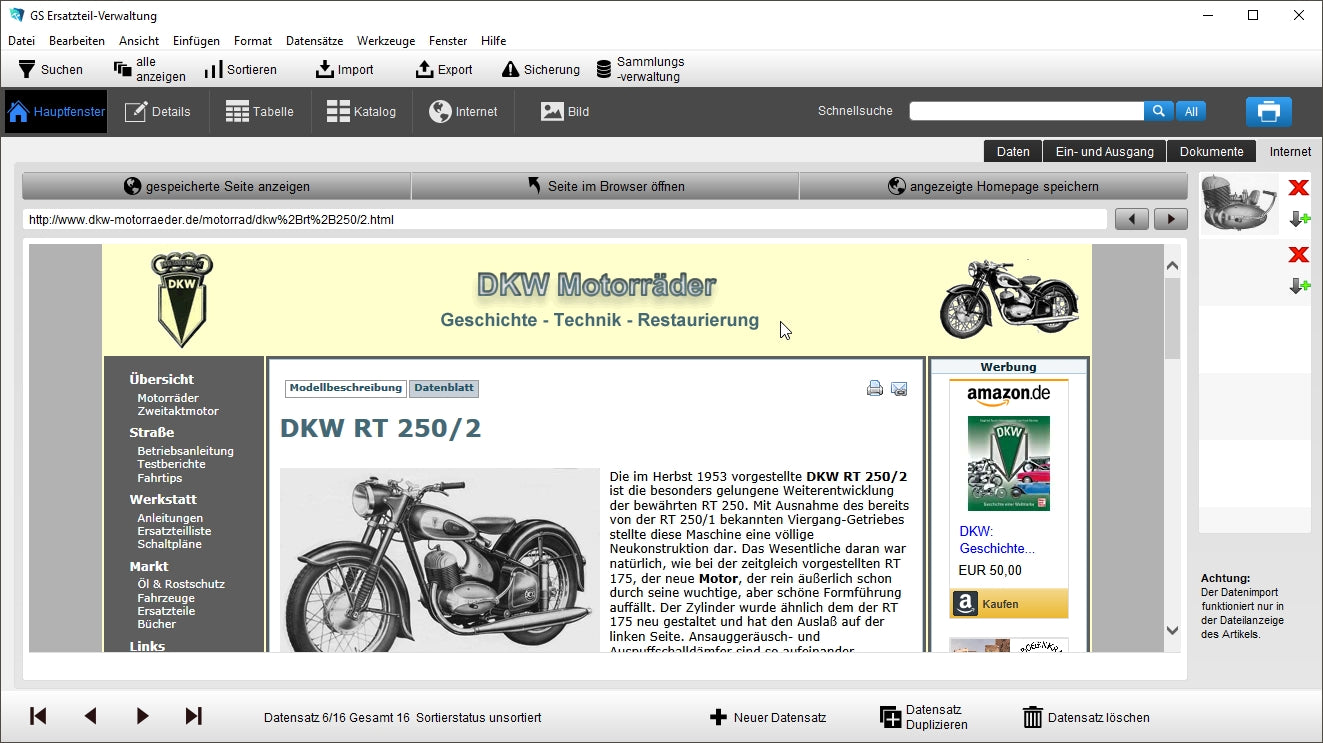The image size is (1323, 743).
Task: Switch to the Dokumente tab
Action: point(1211,151)
